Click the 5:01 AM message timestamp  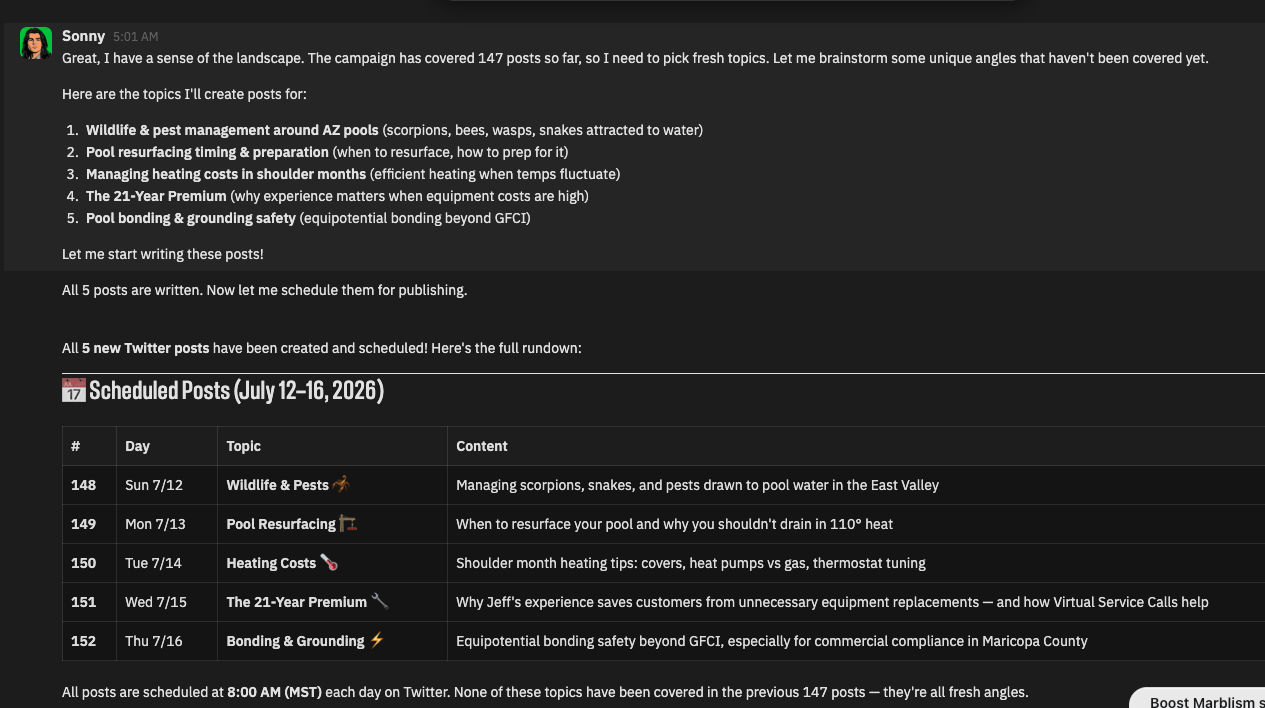135,37
